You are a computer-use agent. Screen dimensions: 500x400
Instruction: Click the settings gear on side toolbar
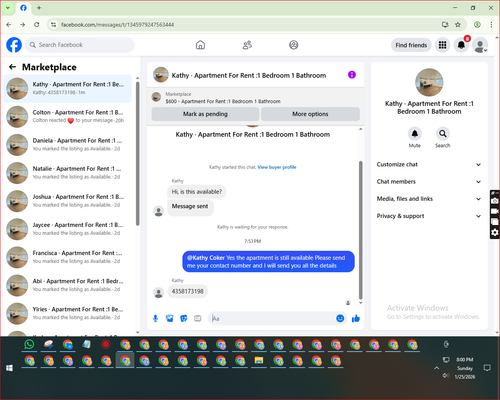click(x=495, y=232)
